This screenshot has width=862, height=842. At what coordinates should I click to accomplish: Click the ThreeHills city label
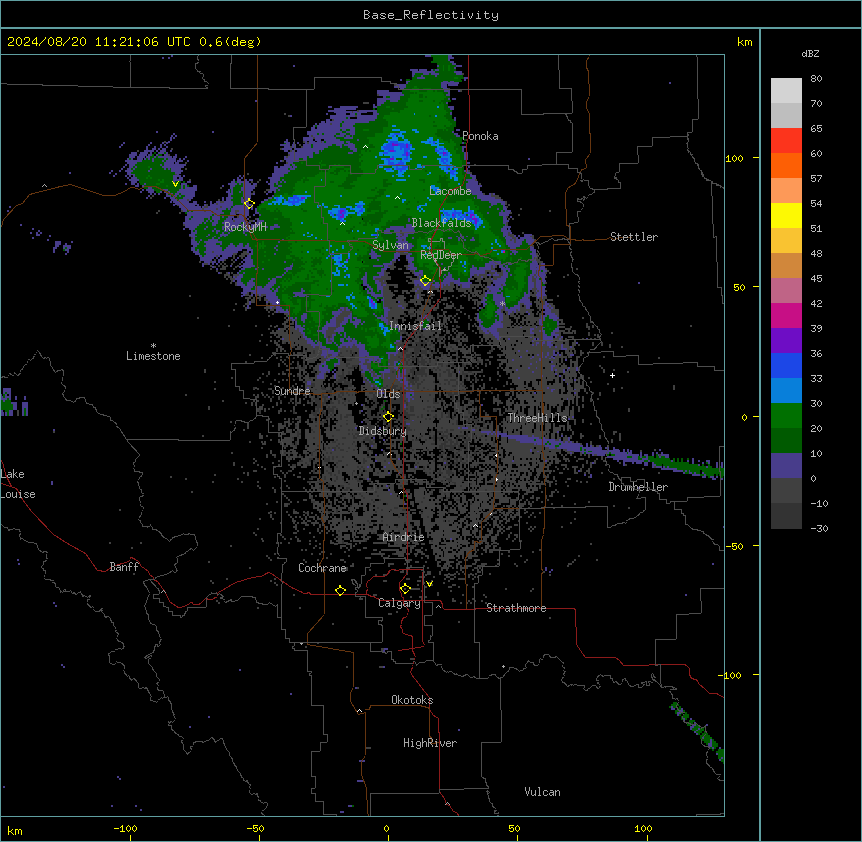click(537, 418)
